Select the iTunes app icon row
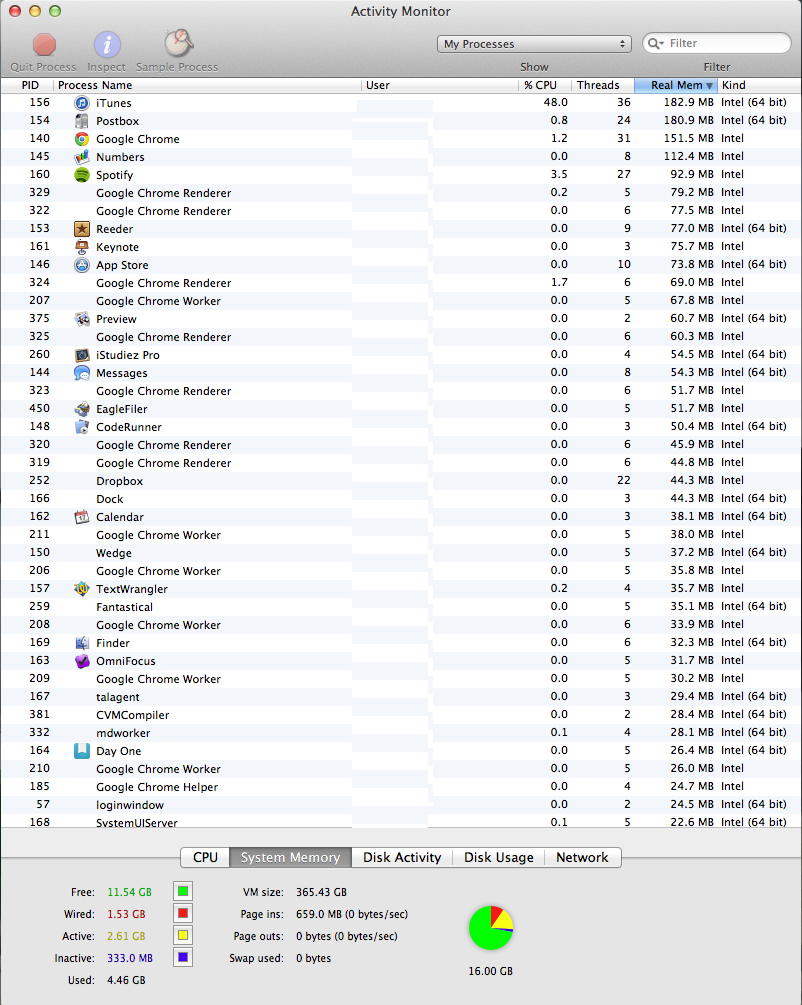Screen dimensions: 802x1005 point(401,103)
